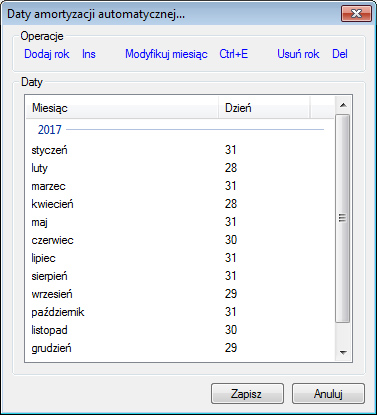This screenshot has height=415, width=377.
Task: Click day value 31 for październik
Action: 231,312
